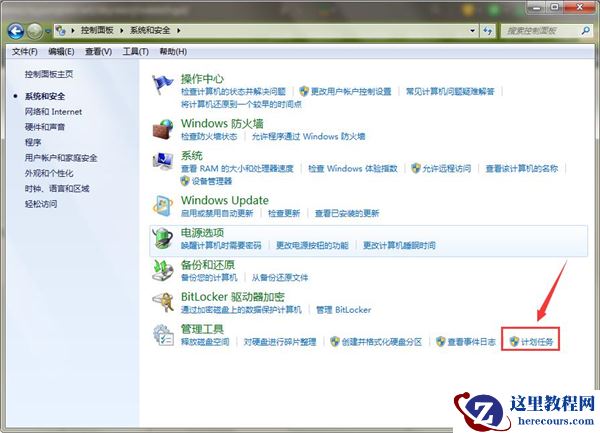Open 检查防火墙状态 link
The height and width of the screenshot is (433, 600).
point(209,136)
